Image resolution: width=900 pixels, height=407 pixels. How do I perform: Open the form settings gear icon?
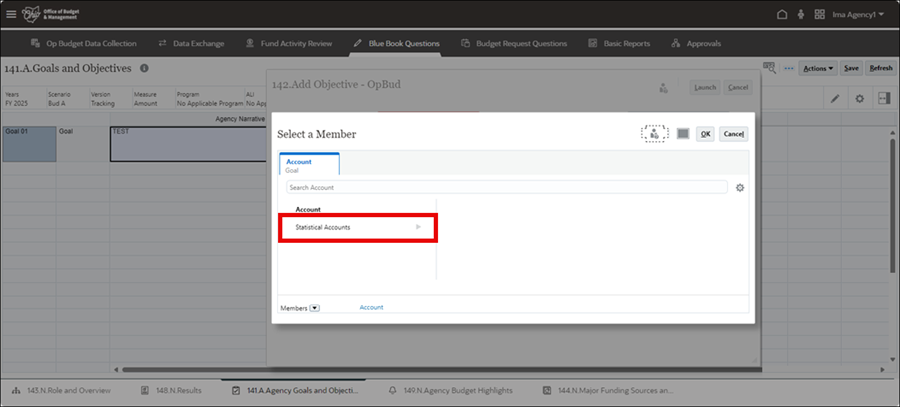click(x=859, y=99)
